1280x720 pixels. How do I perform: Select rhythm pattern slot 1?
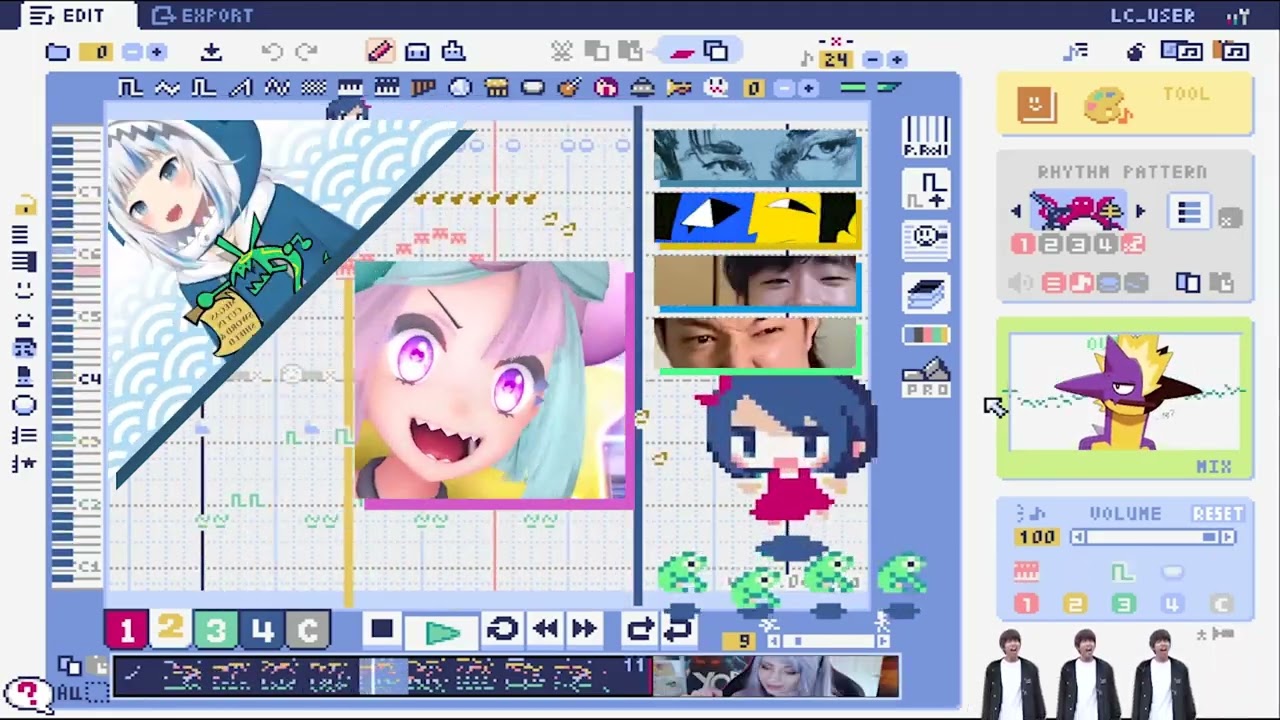(x=1023, y=244)
